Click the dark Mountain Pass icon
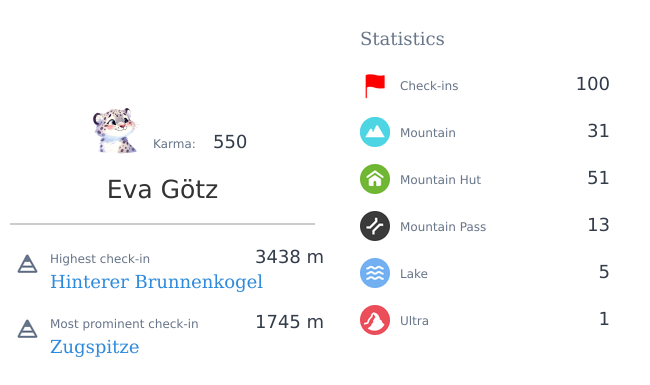650x385 pixels. point(375,226)
